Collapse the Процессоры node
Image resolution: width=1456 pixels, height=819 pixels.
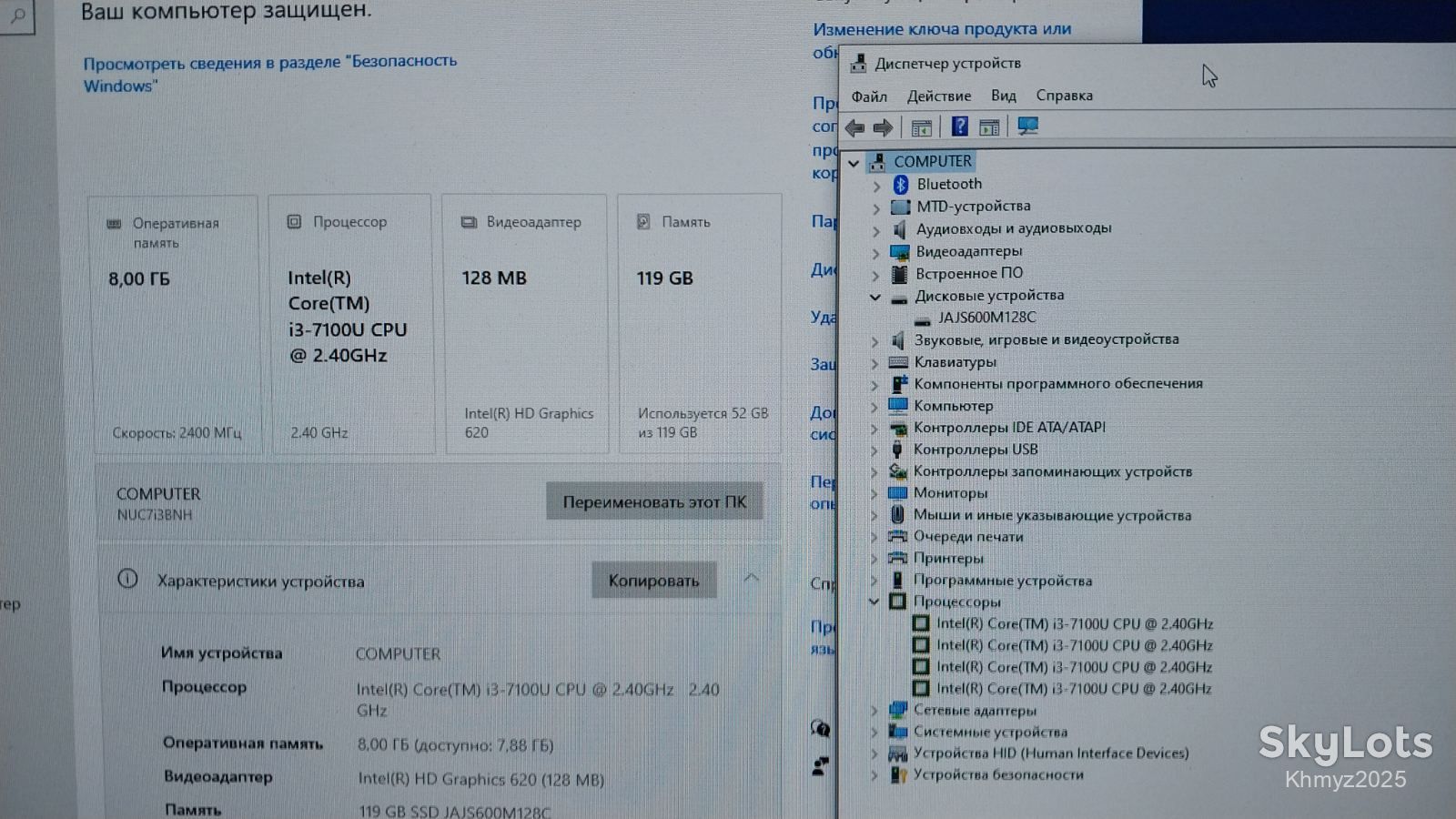[874, 602]
